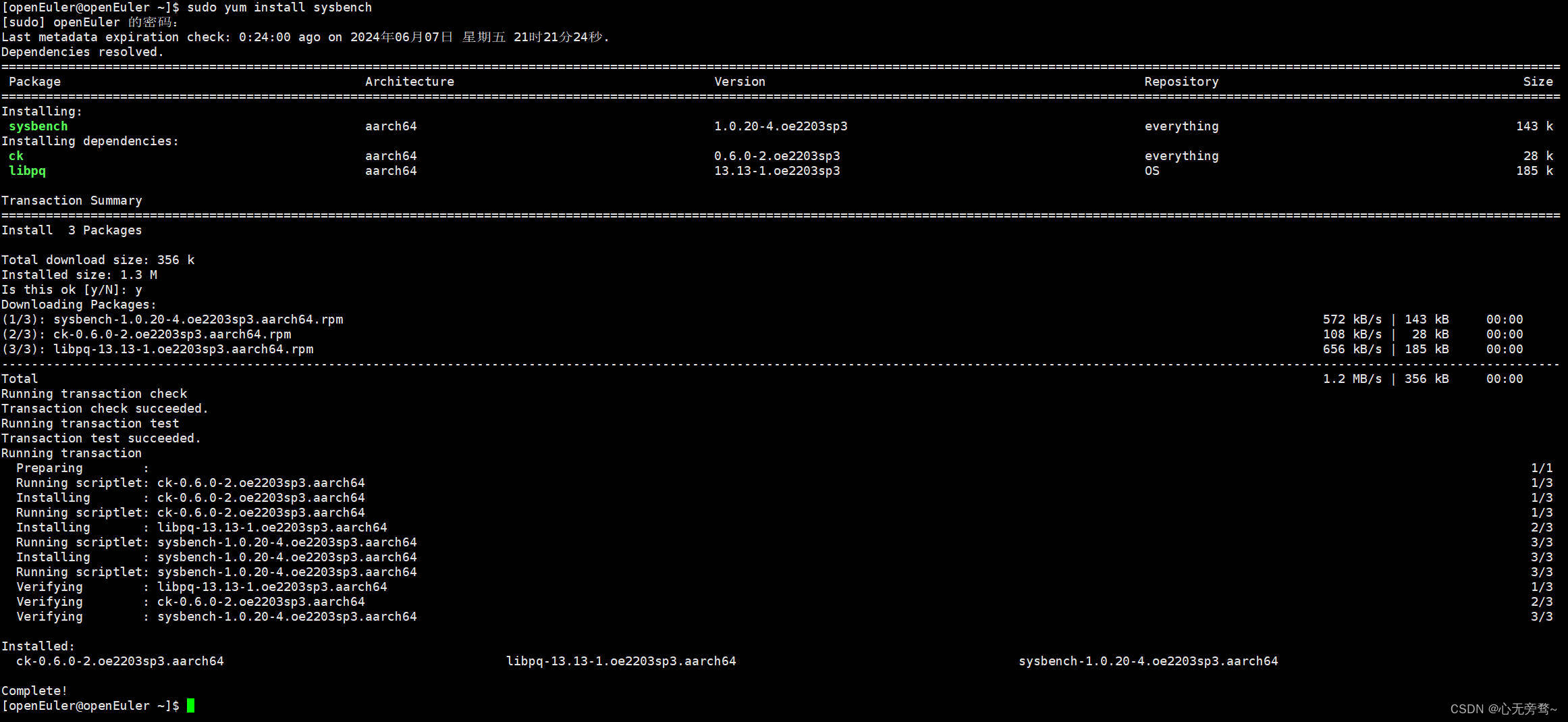
Task: Click download line '(2/3): ck-0.6.0-2.oe2203sp3.aarch64.rpm'
Action: (x=146, y=334)
